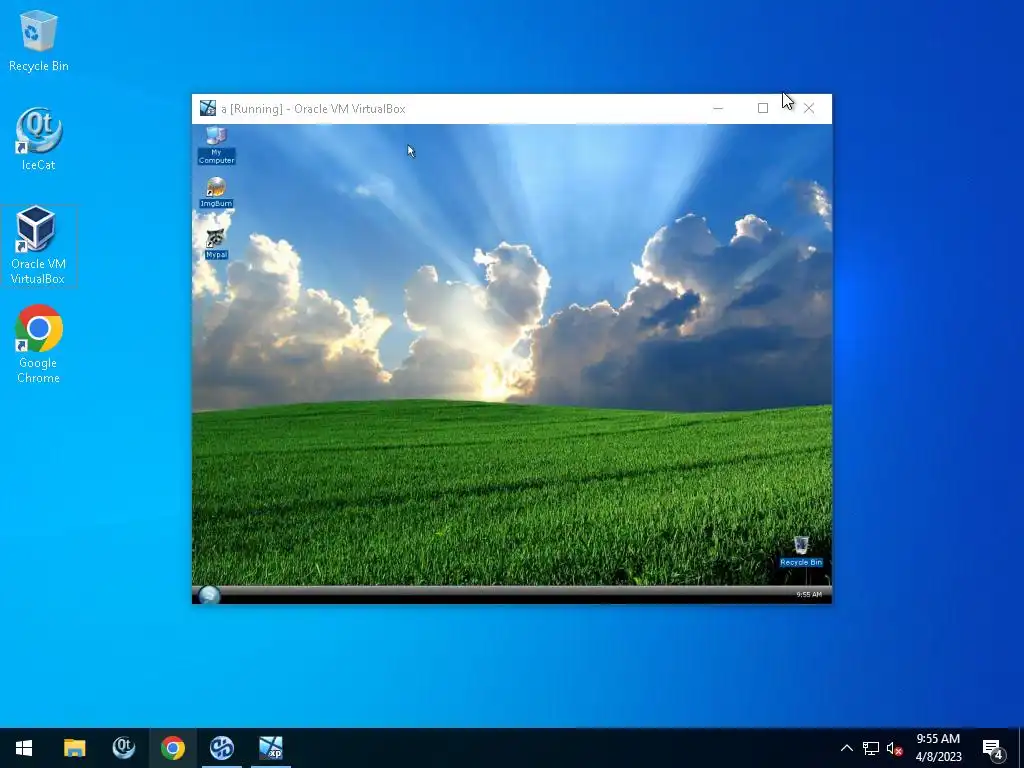Screen dimensions: 1024x768
Task: Select My Computer icon inside the VM
Action: (216, 145)
